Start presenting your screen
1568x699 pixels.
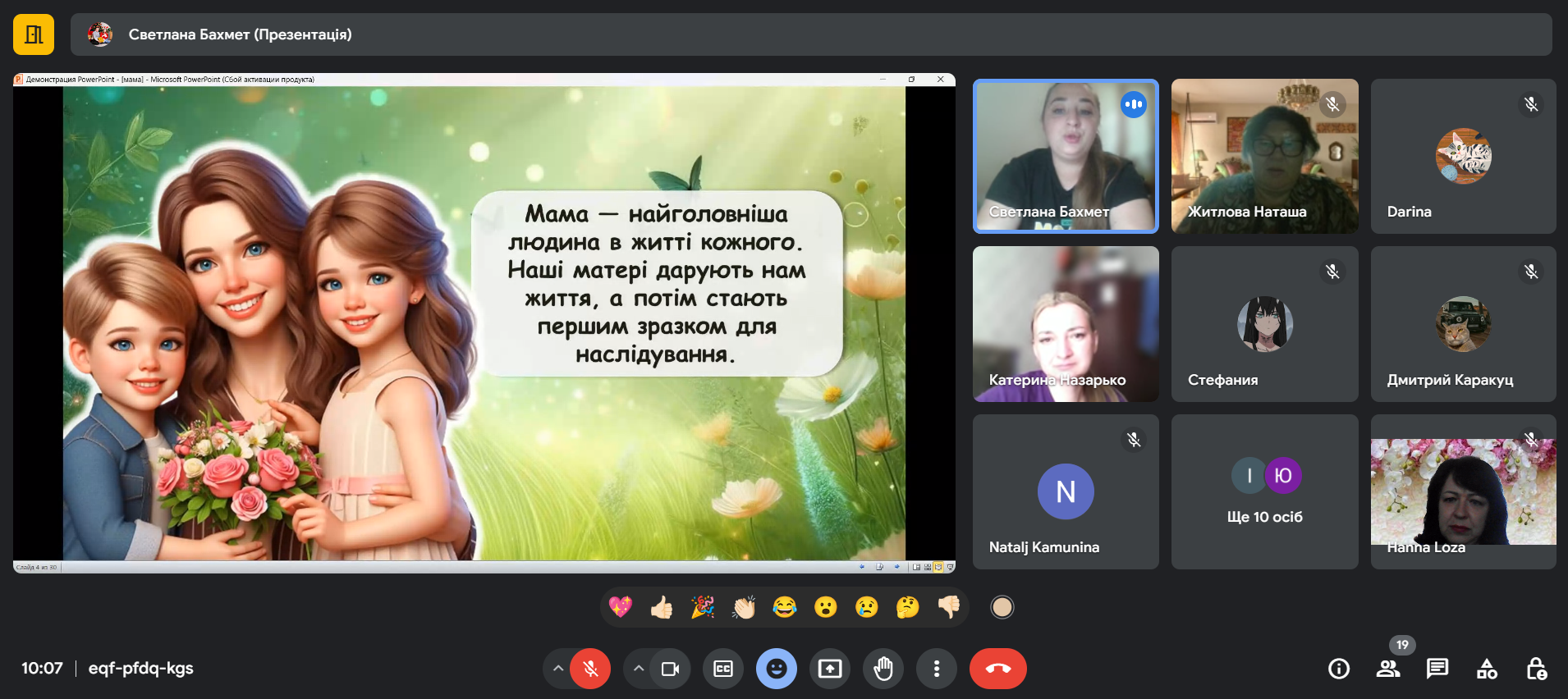coord(830,669)
